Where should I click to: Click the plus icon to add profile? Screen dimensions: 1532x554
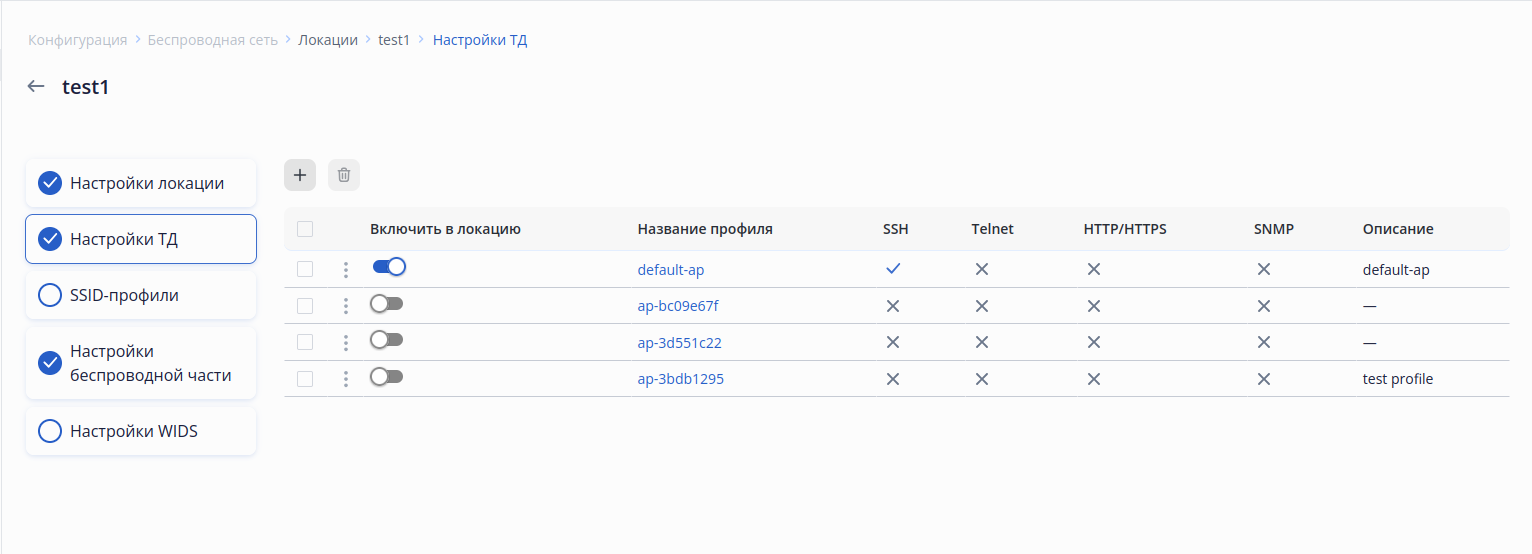click(300, 175)
